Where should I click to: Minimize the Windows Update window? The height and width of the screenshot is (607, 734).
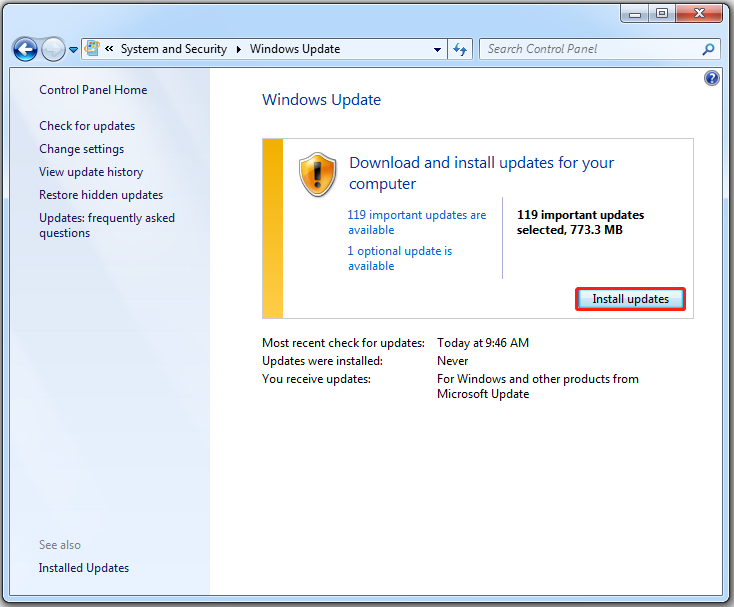(635, 14)
